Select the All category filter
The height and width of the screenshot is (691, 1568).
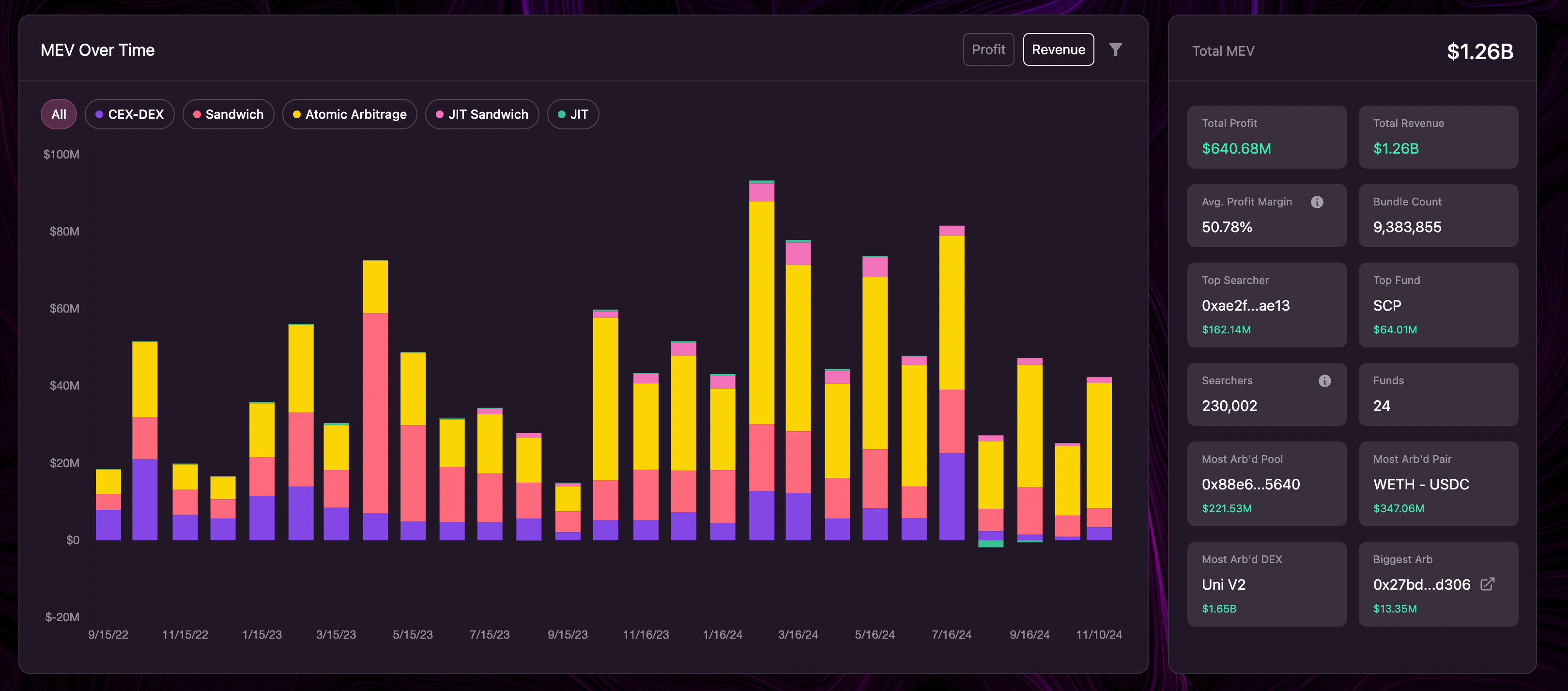[59, 114]
